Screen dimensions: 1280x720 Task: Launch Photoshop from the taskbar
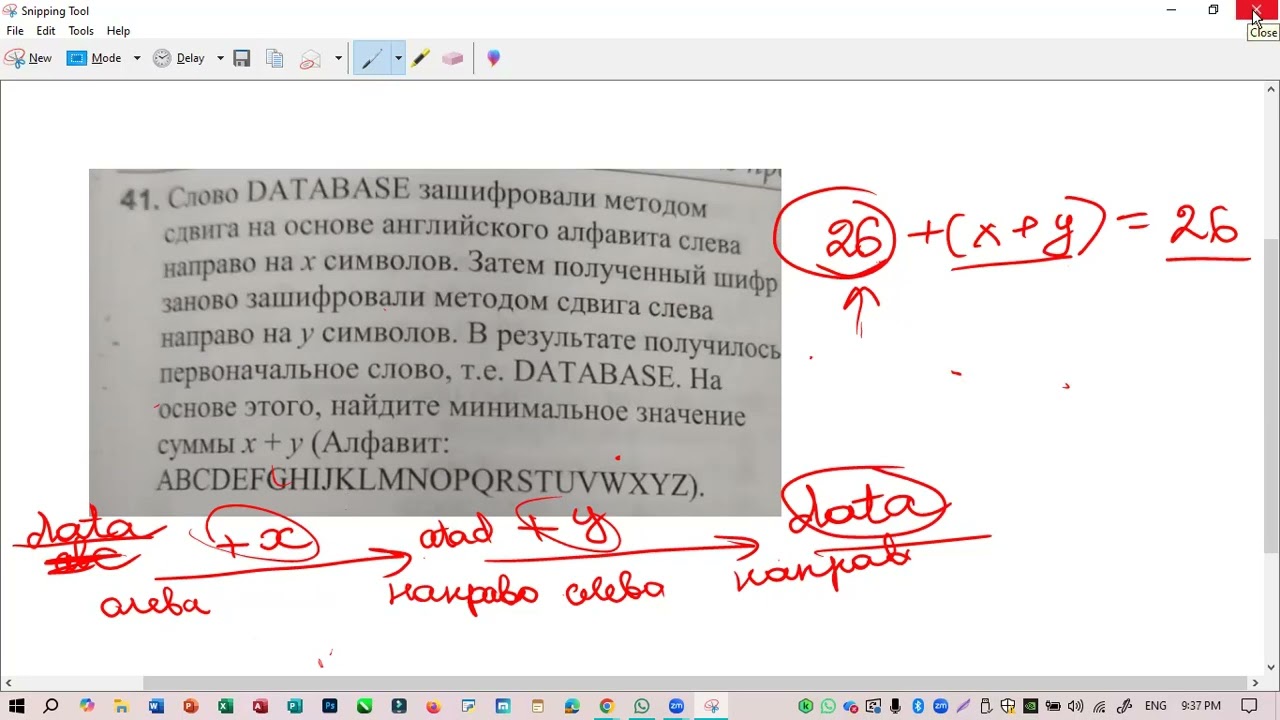coord(329,706)
